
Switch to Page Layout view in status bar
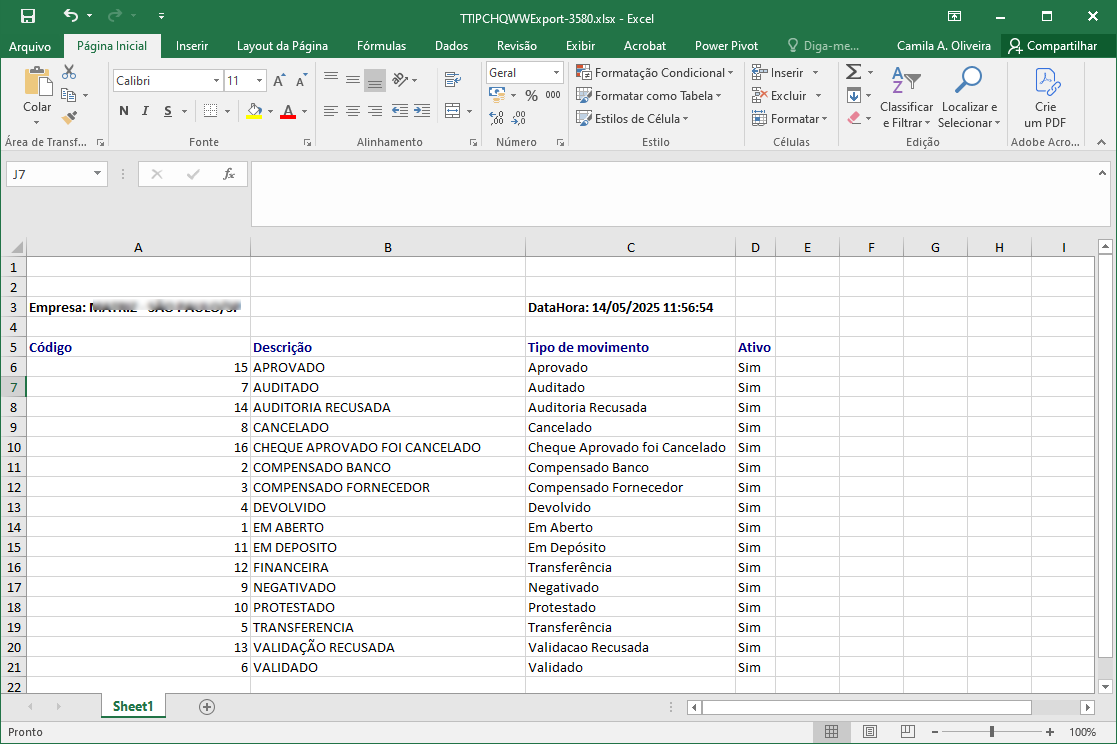870,732
